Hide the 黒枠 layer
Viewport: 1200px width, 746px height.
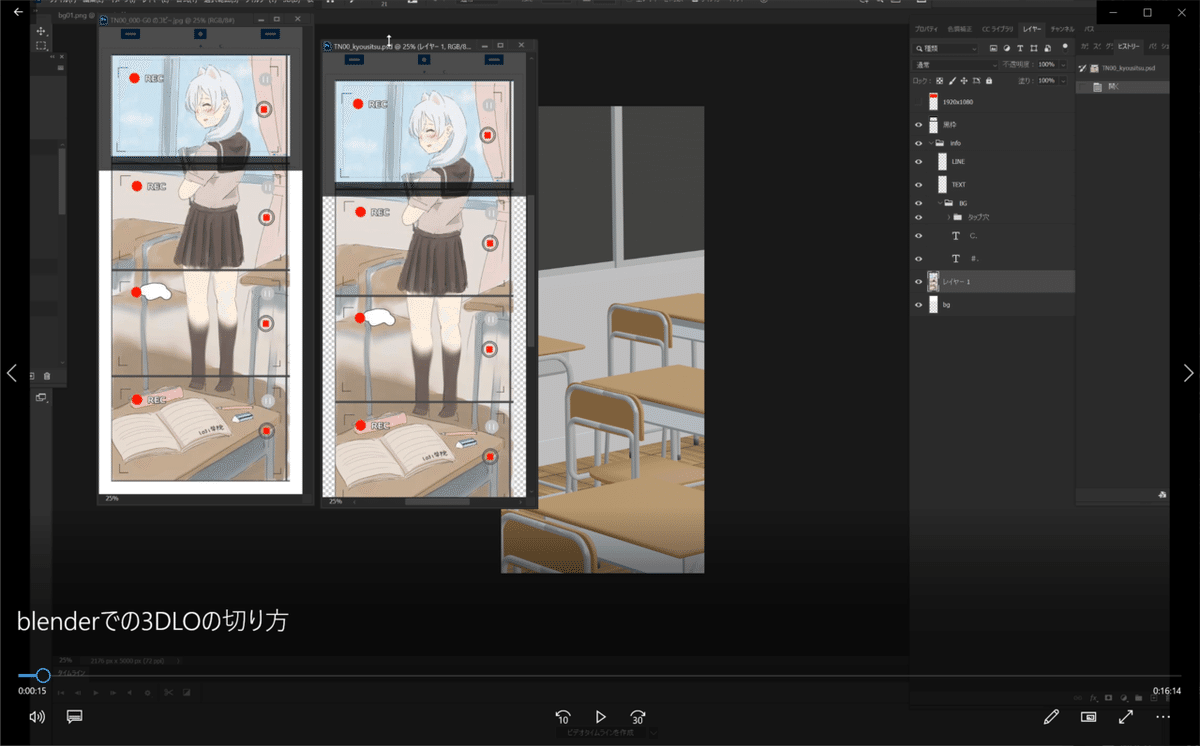click(918, 125)
